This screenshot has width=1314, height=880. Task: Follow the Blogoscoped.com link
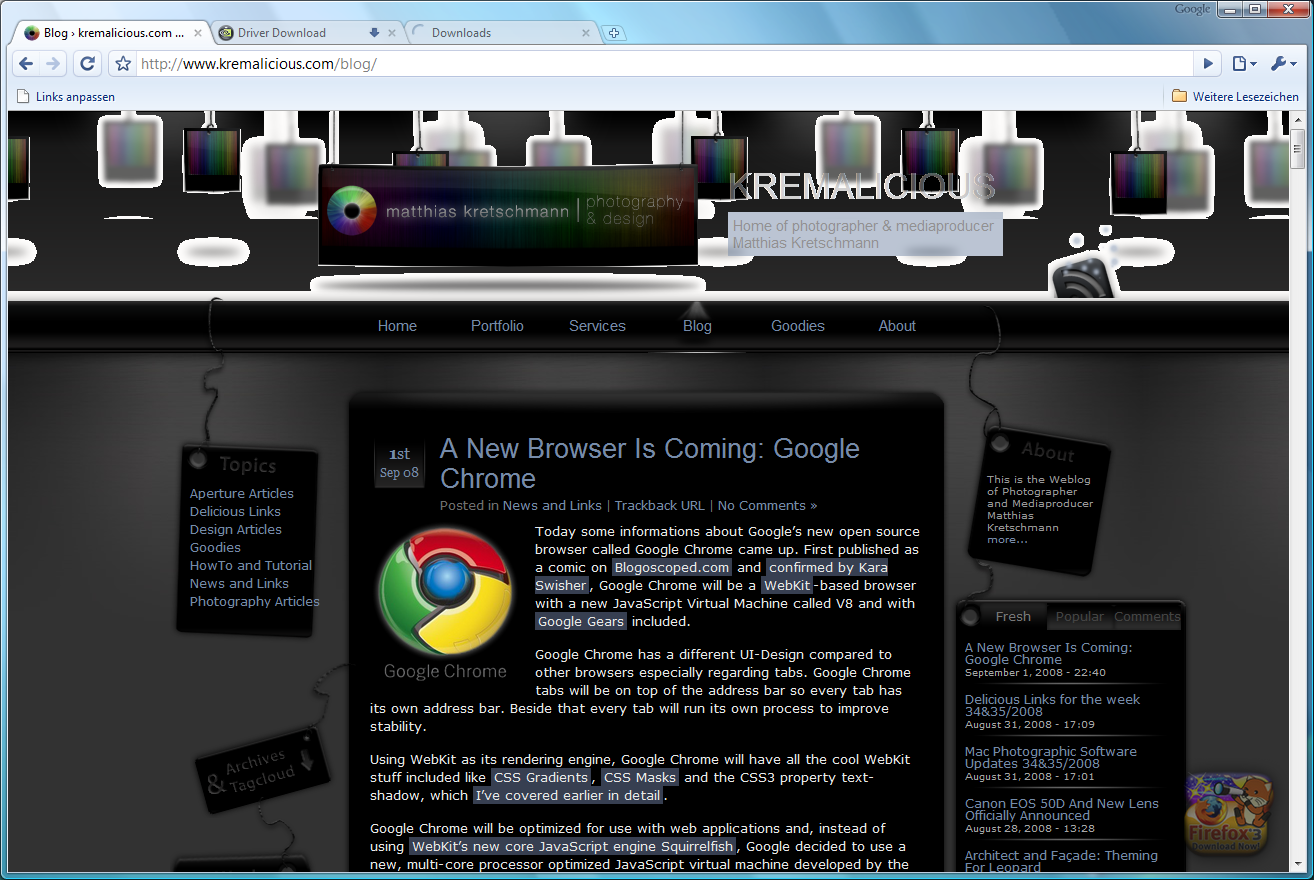pos(672,568)
